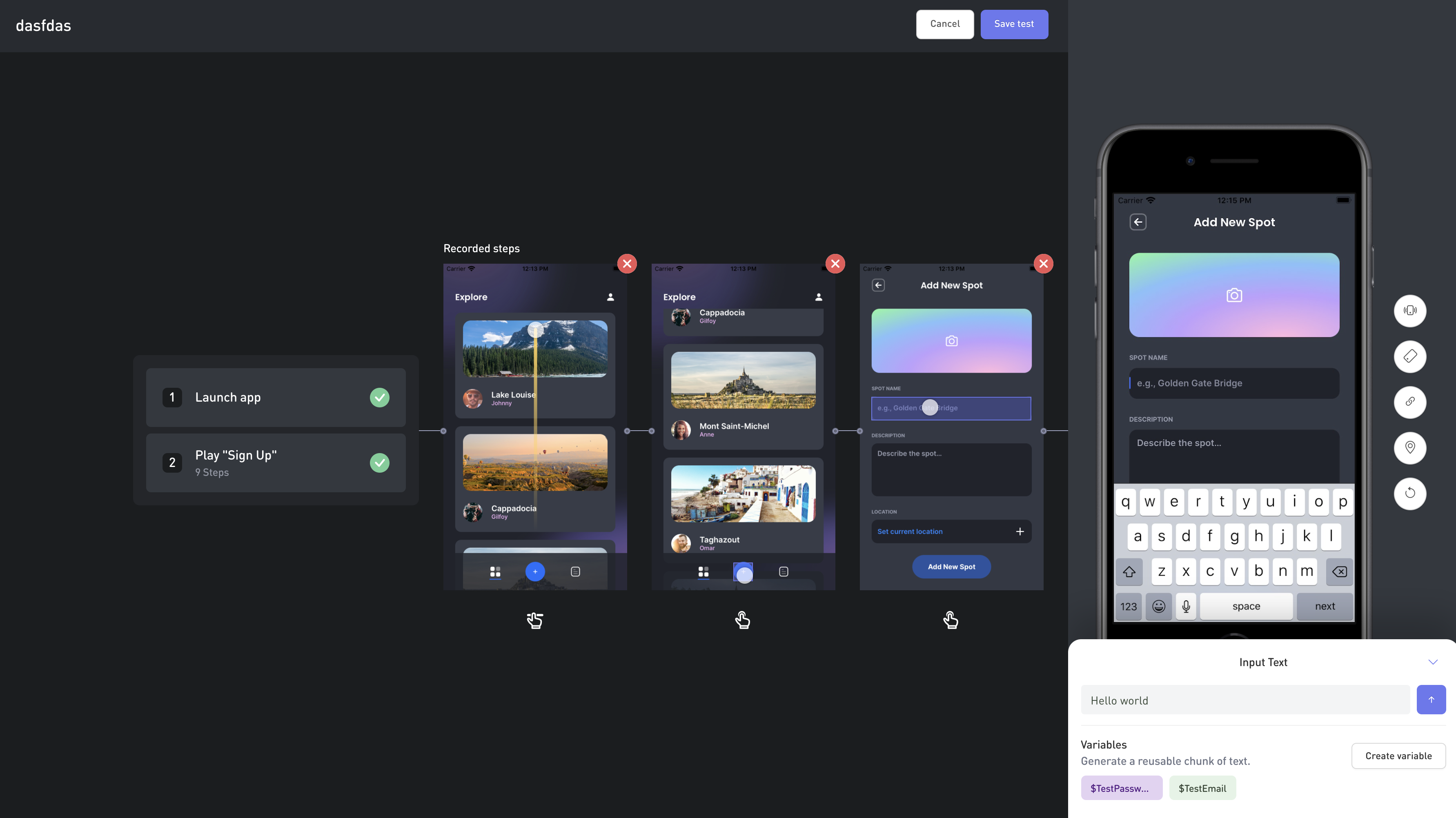Click the Create variable button
This screenshot has width=1456, height=818.
point(1398,756)
